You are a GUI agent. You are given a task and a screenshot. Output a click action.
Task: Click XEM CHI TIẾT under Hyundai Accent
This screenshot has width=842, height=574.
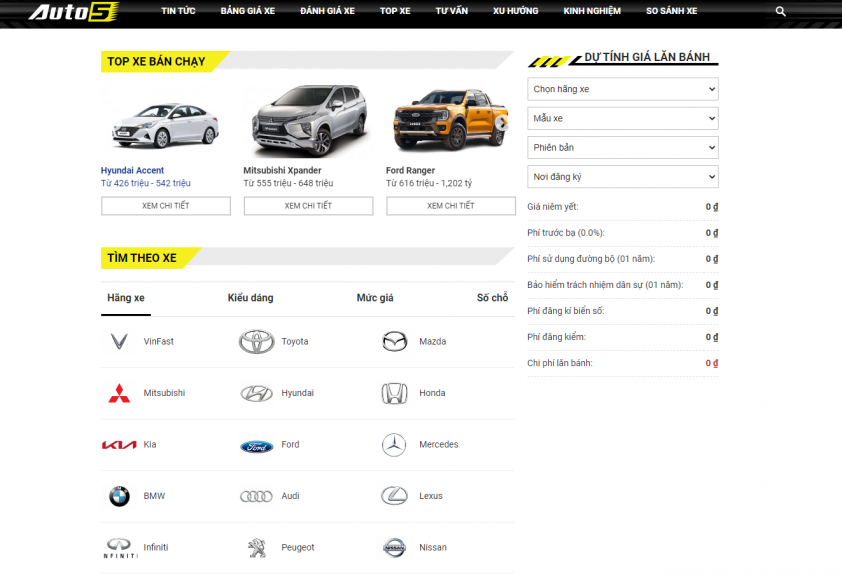[166, 206]
